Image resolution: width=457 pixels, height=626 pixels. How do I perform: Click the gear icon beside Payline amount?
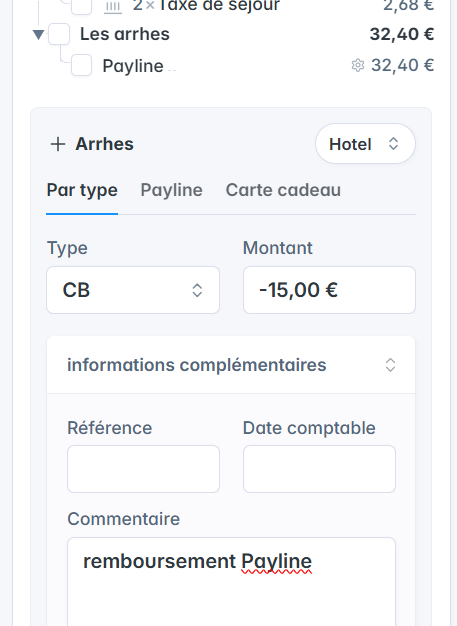[x=358, y=65]
